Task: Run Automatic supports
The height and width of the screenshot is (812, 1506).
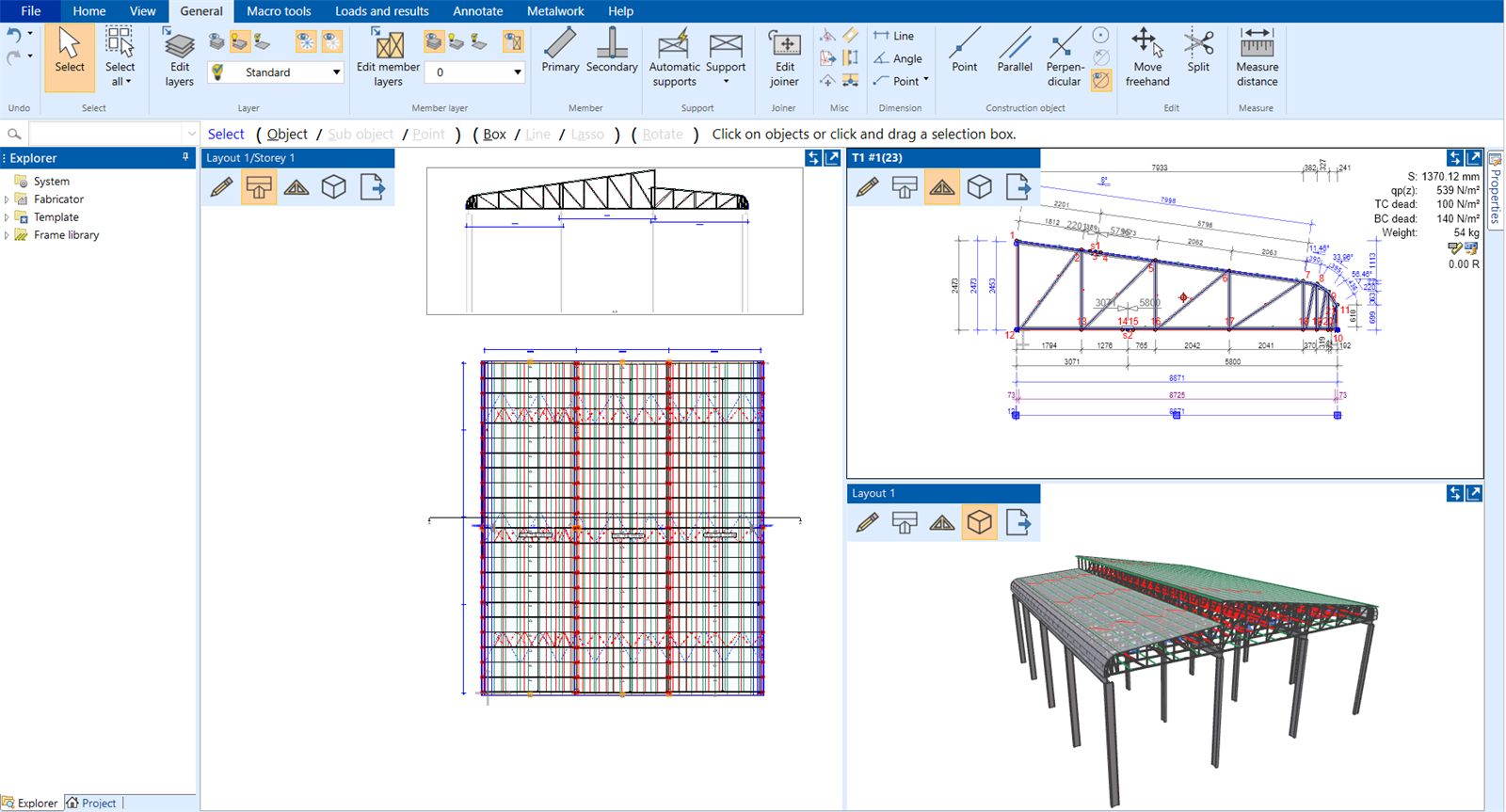Action: [x=674, y=57]
